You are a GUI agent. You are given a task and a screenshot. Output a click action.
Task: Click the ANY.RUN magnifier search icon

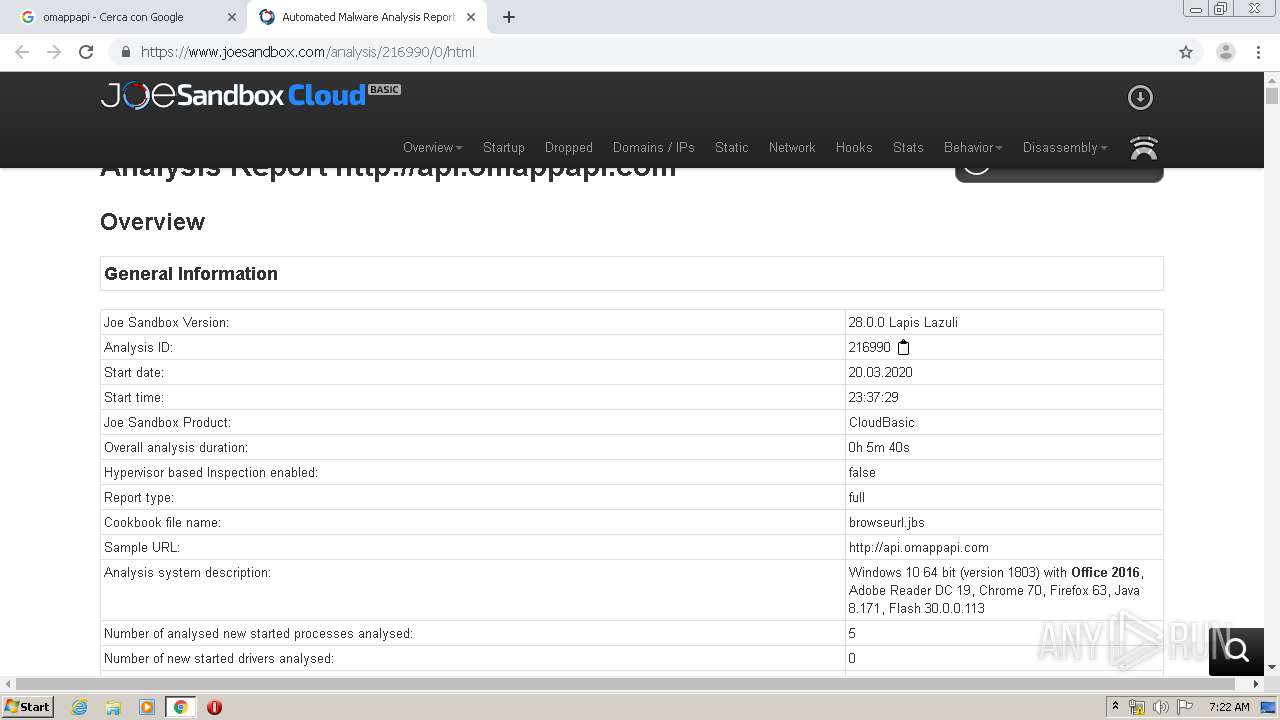(1237, 651)
